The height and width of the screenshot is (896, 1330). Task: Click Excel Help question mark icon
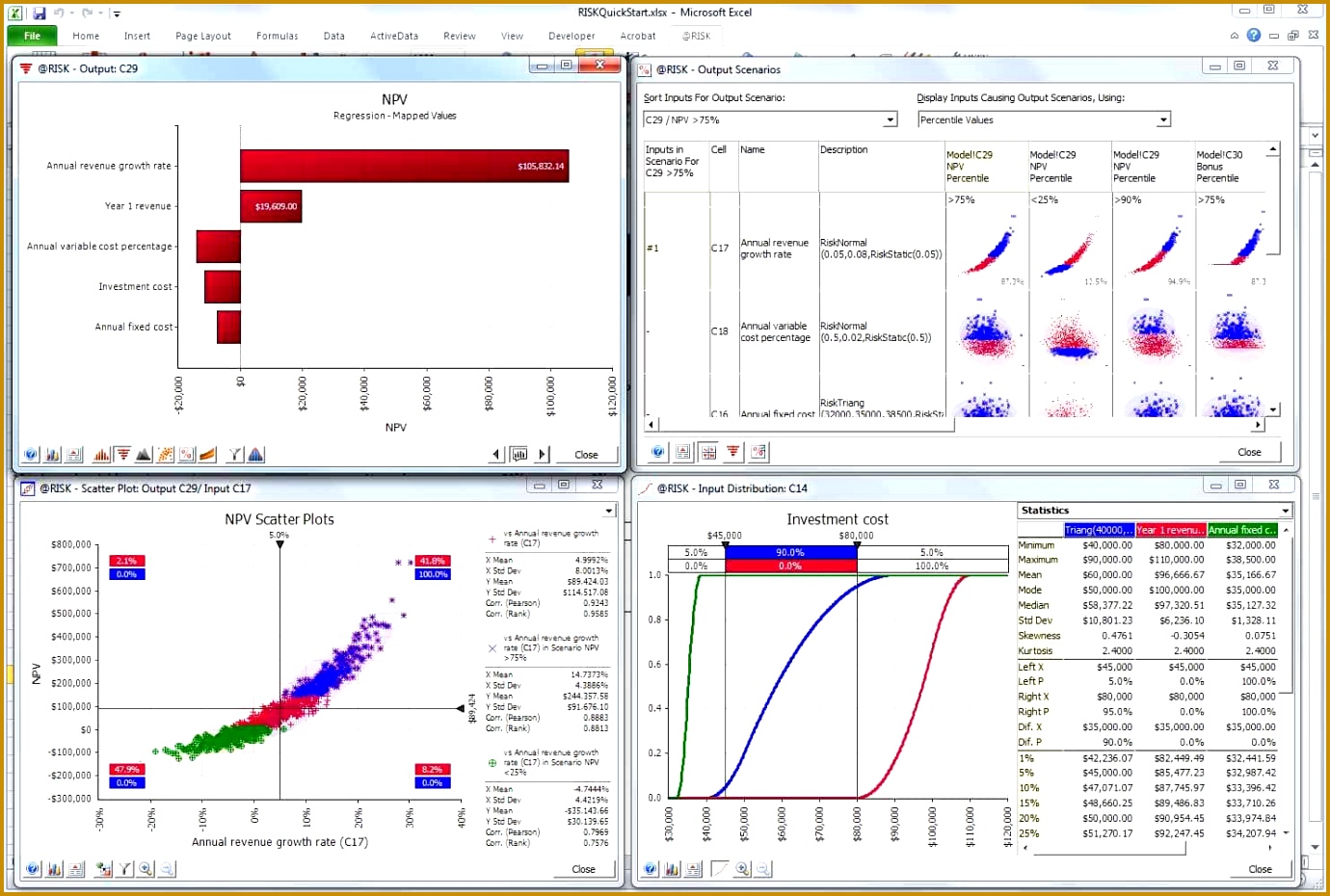pos(1253,35)
